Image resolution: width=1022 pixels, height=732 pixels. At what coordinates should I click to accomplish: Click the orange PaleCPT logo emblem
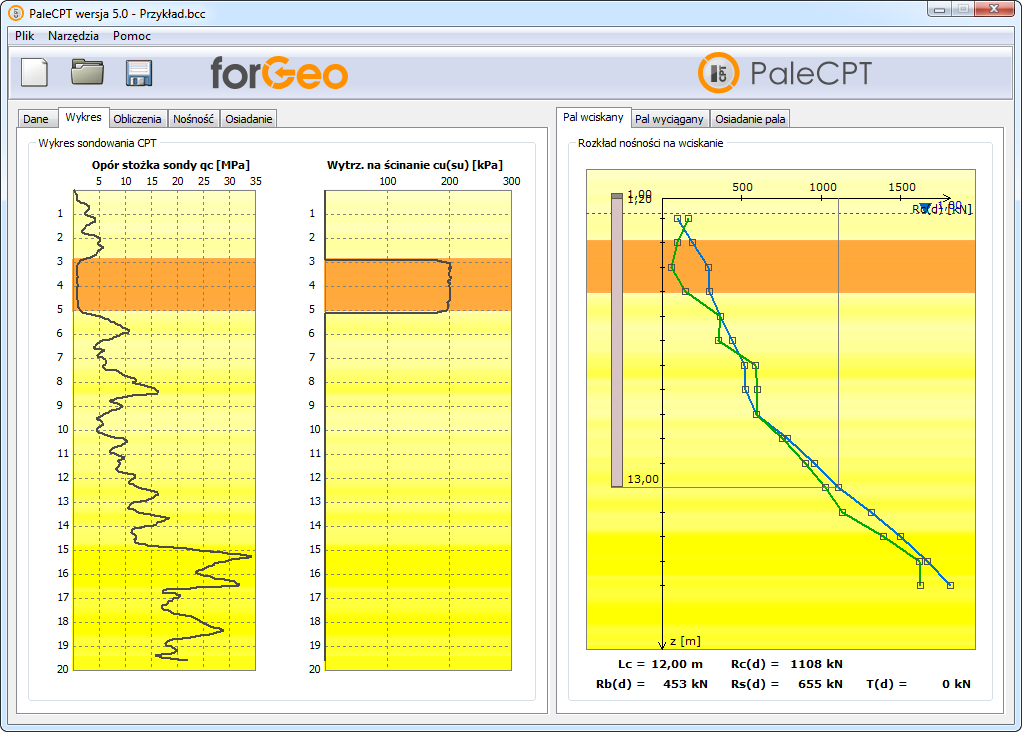(718, 72)
